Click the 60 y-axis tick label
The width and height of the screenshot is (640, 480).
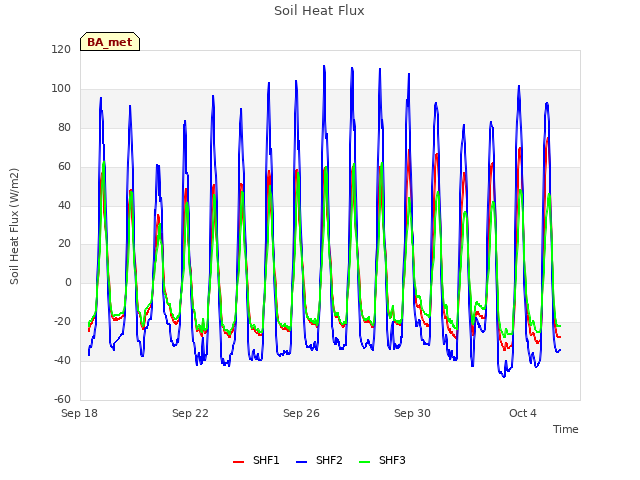click(x=64, y=166)
